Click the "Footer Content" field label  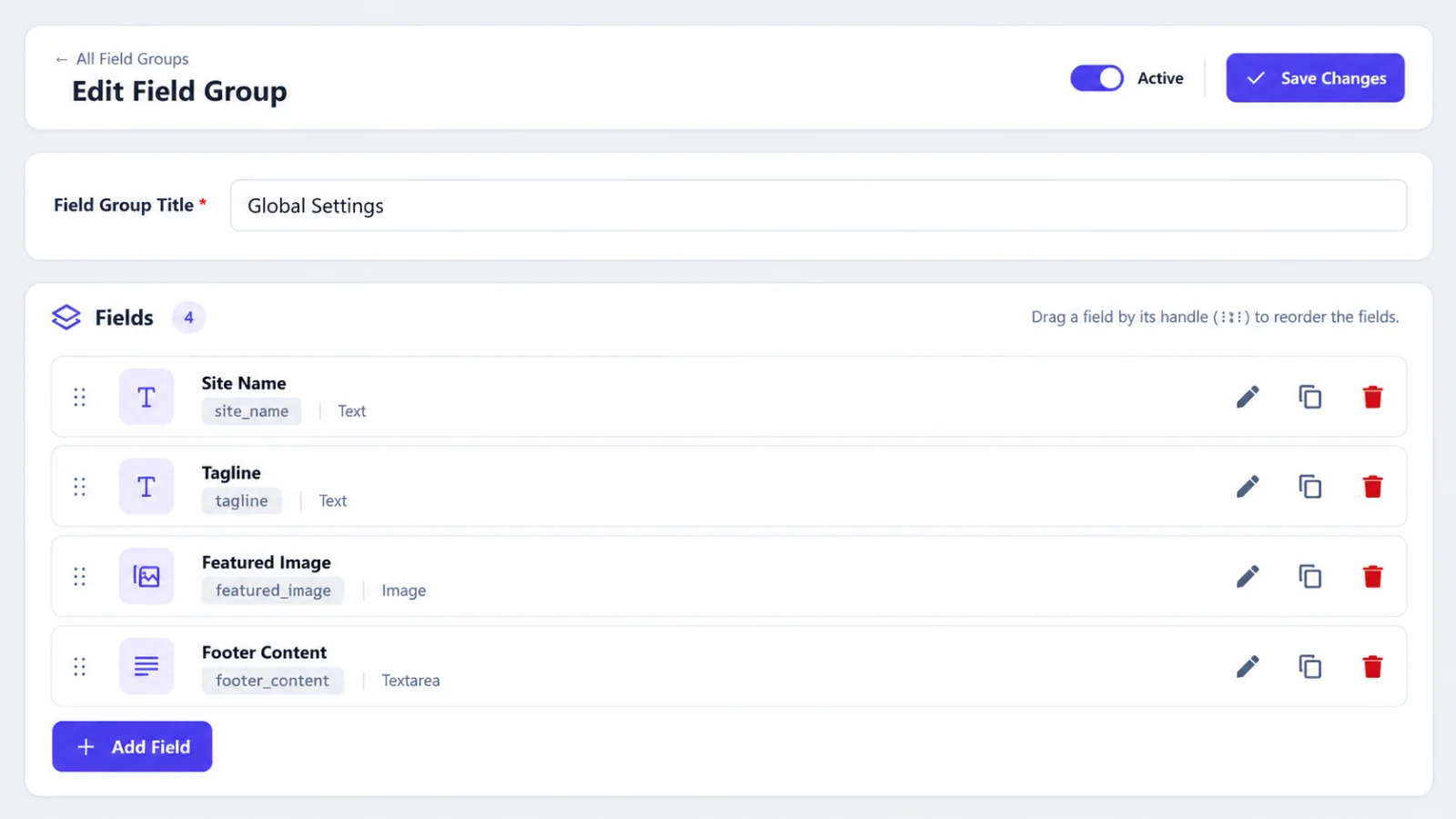(264, 652)
